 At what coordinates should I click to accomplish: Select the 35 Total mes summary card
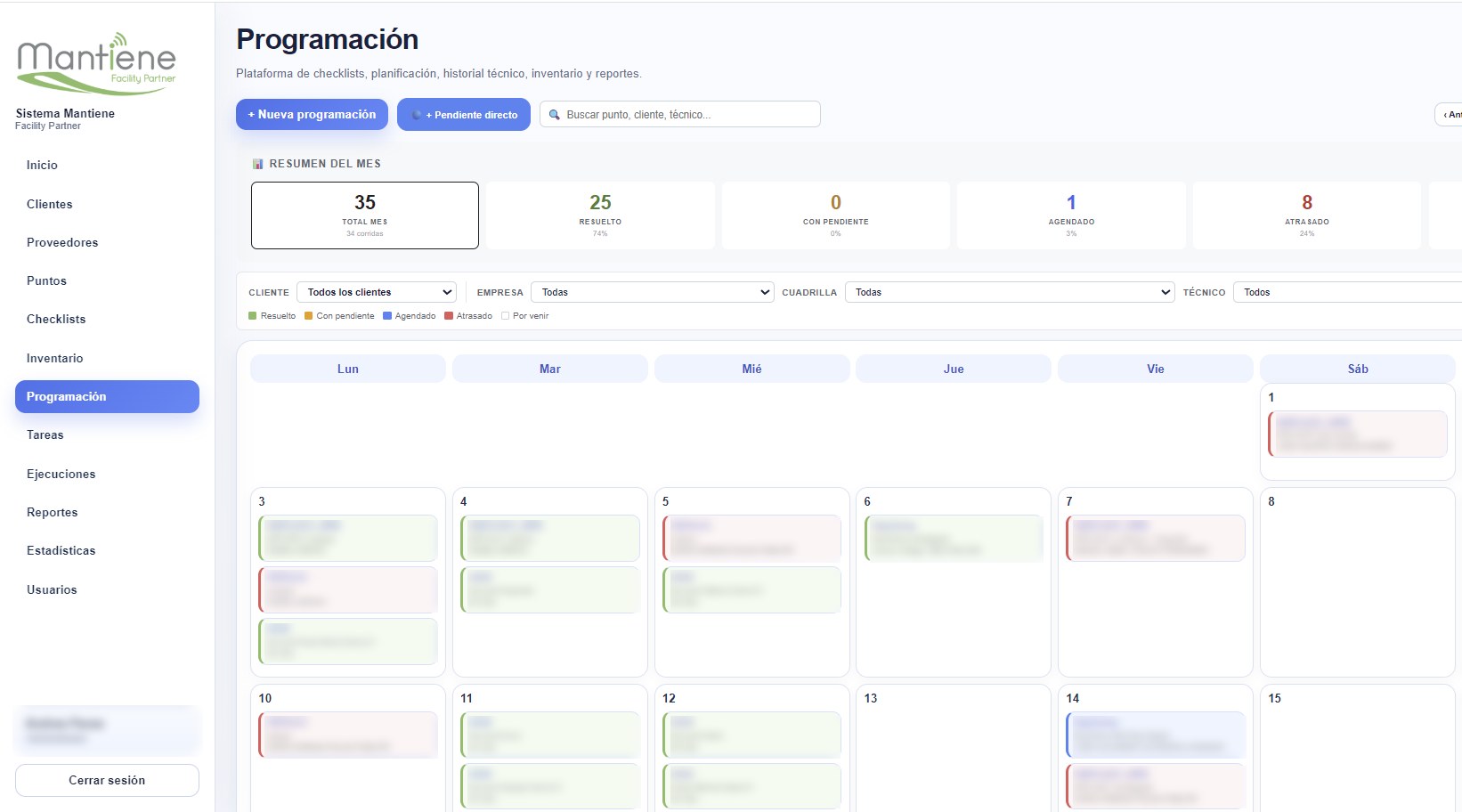point(365,215)
